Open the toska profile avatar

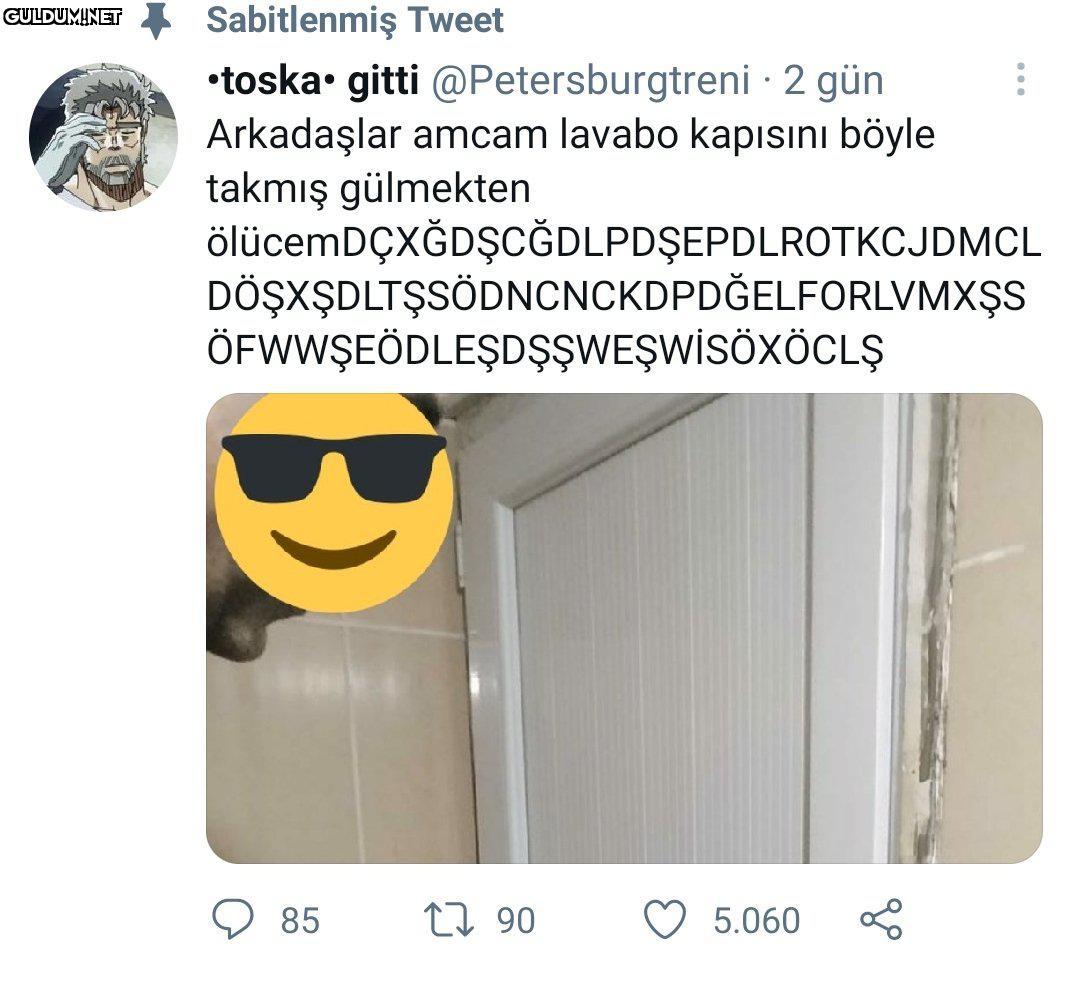coord(103,137)
